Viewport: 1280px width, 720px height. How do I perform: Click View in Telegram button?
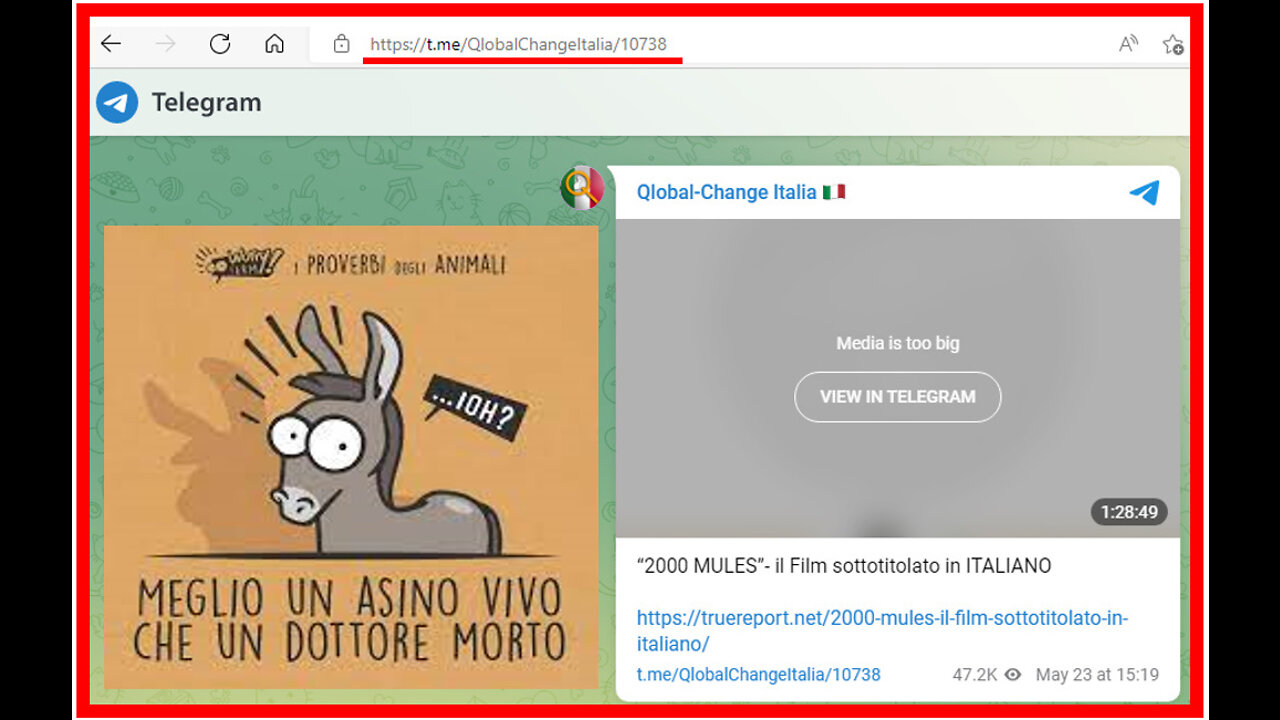point(898,397)
